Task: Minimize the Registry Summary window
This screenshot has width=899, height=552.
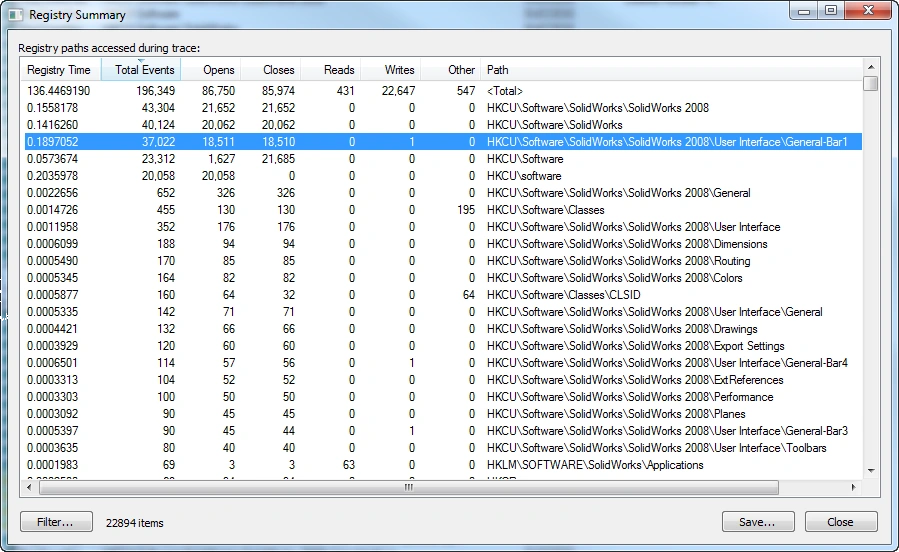Action: pos(804,11)
